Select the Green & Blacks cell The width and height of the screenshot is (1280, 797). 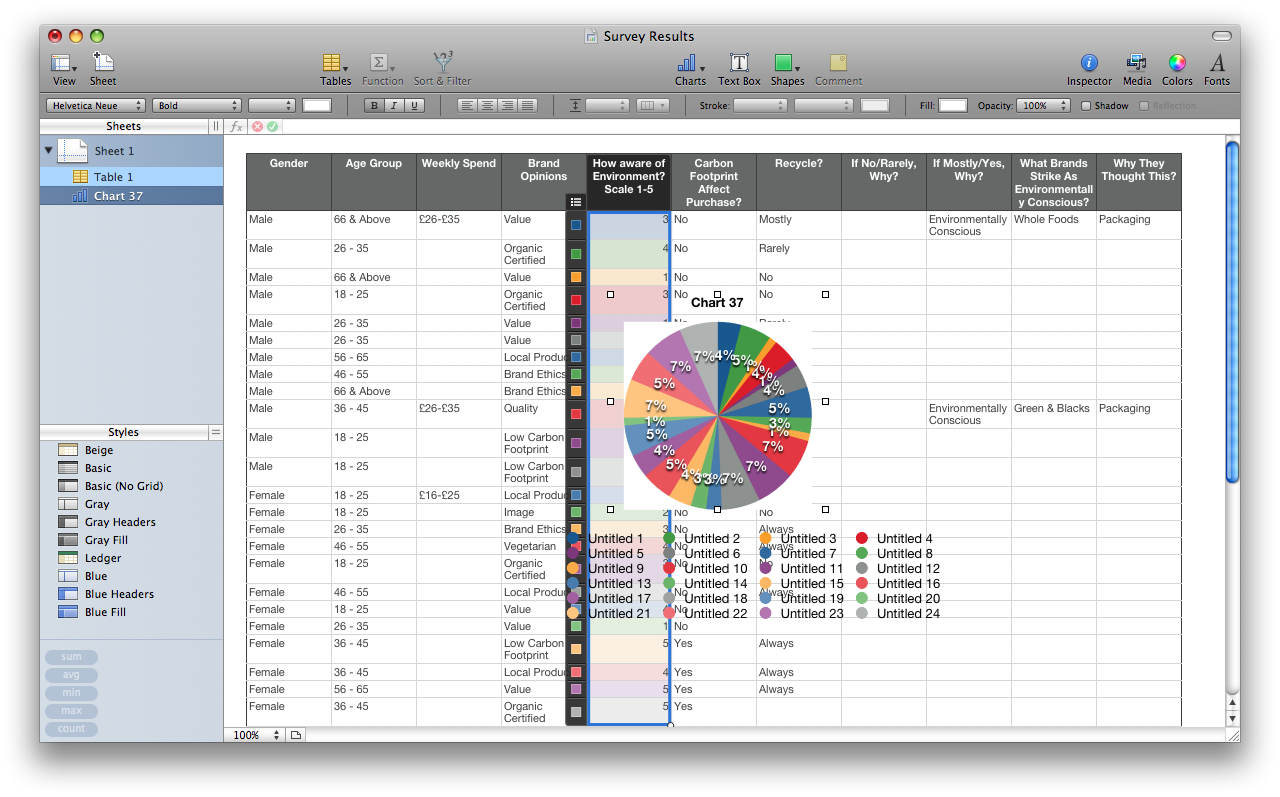[x=1054, y=414]
